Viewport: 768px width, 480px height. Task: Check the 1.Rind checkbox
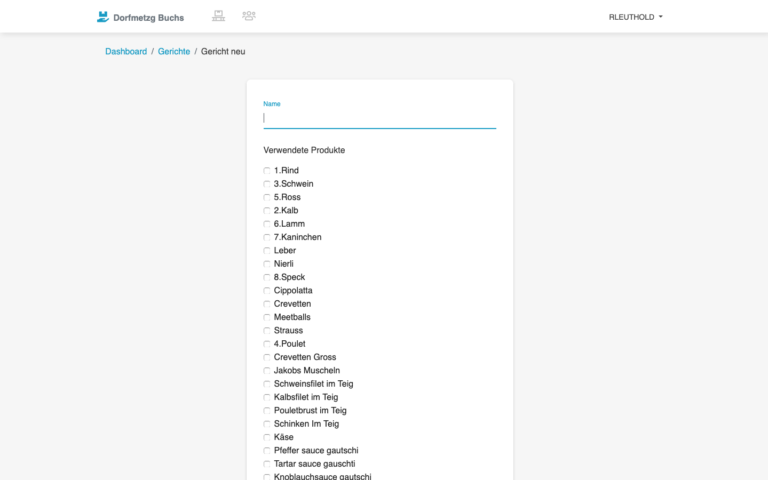tap(267, 170)
